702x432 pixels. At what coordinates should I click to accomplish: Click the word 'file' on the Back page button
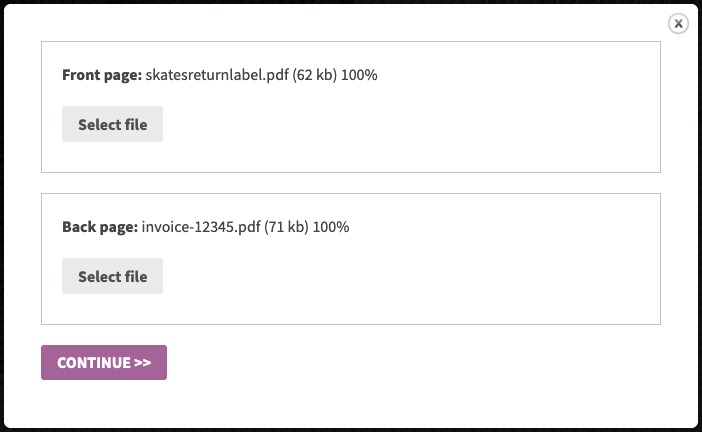(136, 276)
